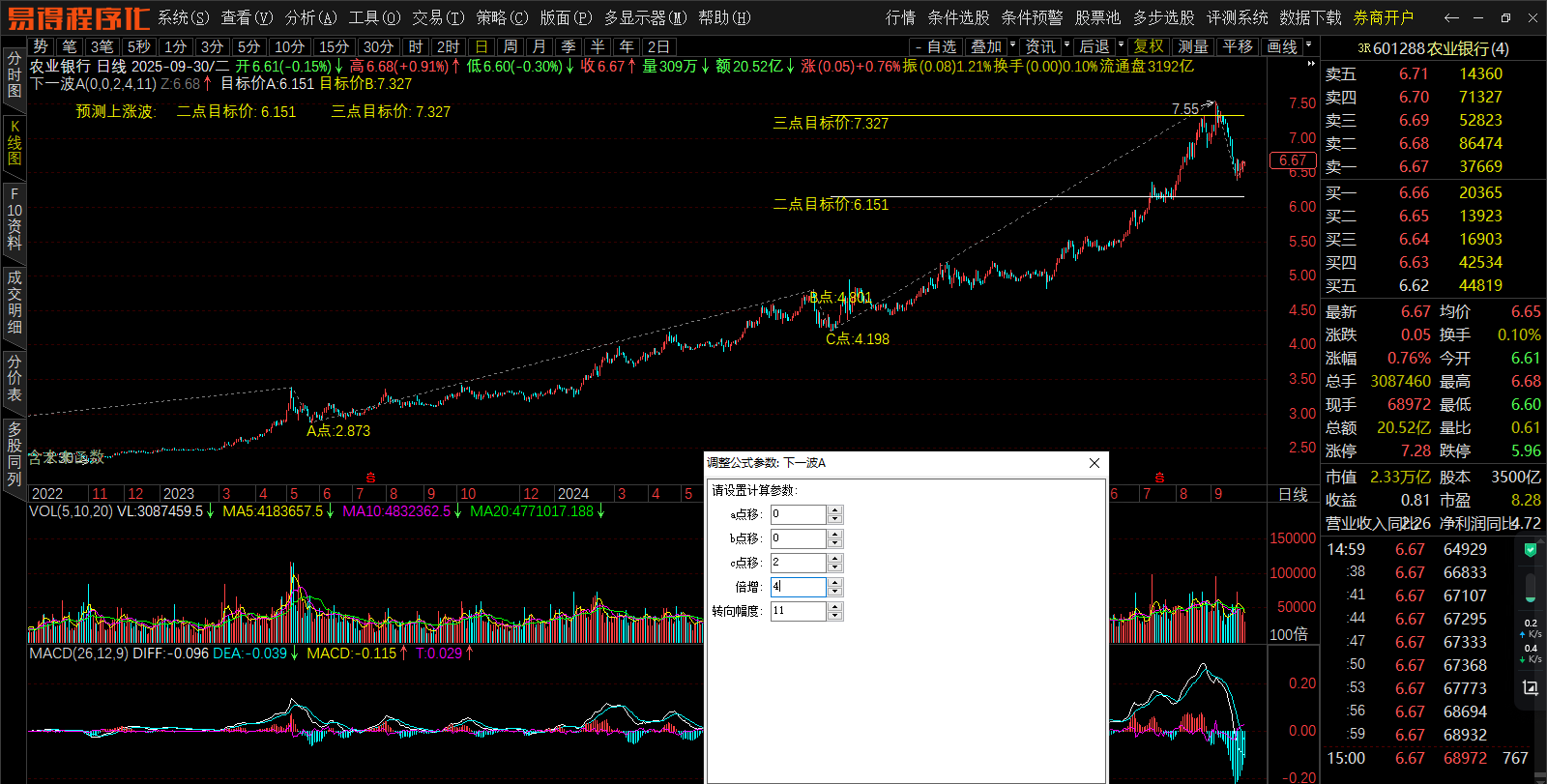The height and width of the screenshot is (784, 1547).
Task: Open the dropdown arrow next to 资讯
Action: pyautogui.click(x=1066, y=45)
